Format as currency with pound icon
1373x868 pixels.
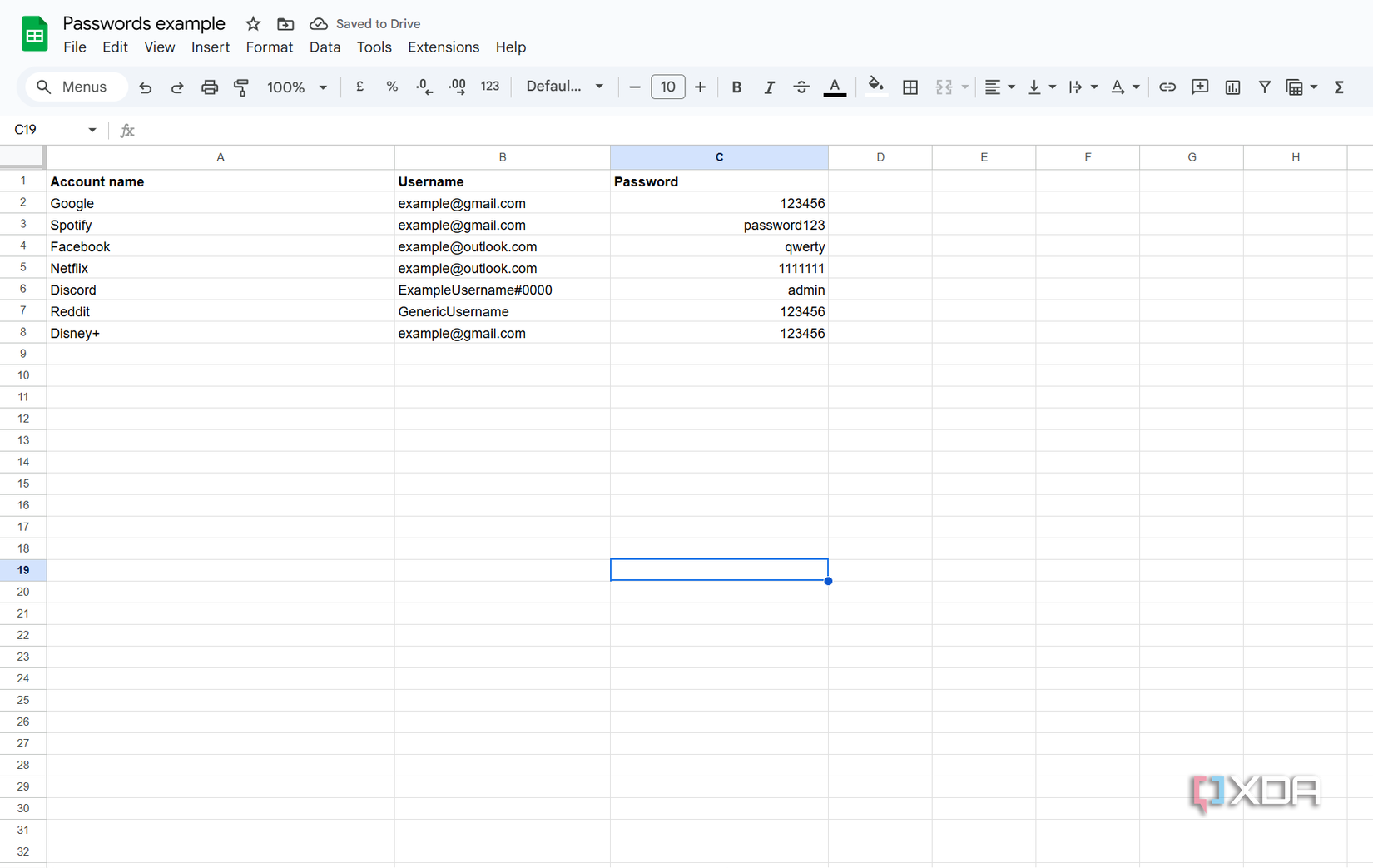[x=359, y=87]
